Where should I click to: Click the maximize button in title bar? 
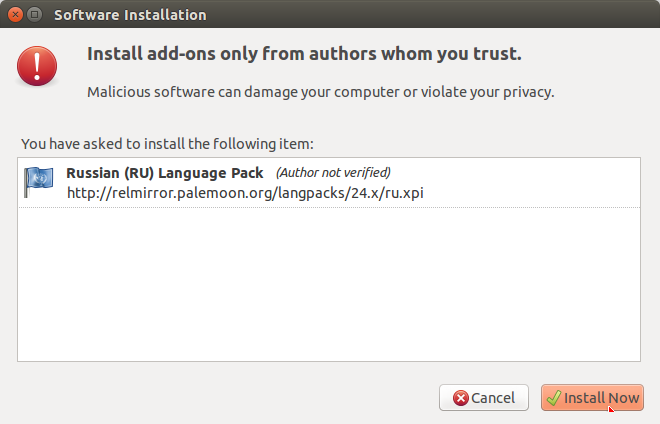coord(35,15)
